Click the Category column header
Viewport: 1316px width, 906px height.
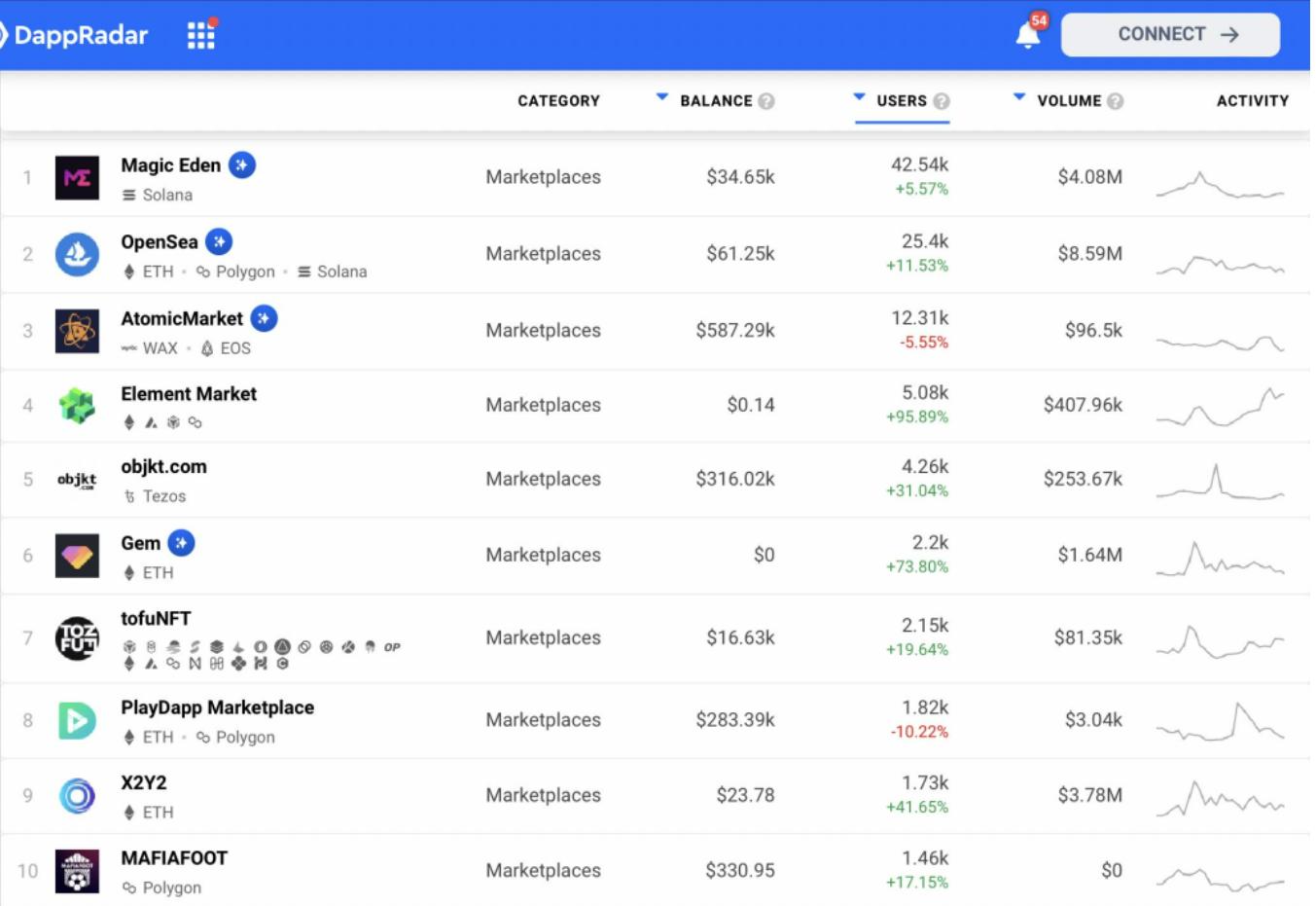click(x=558, y=101)
